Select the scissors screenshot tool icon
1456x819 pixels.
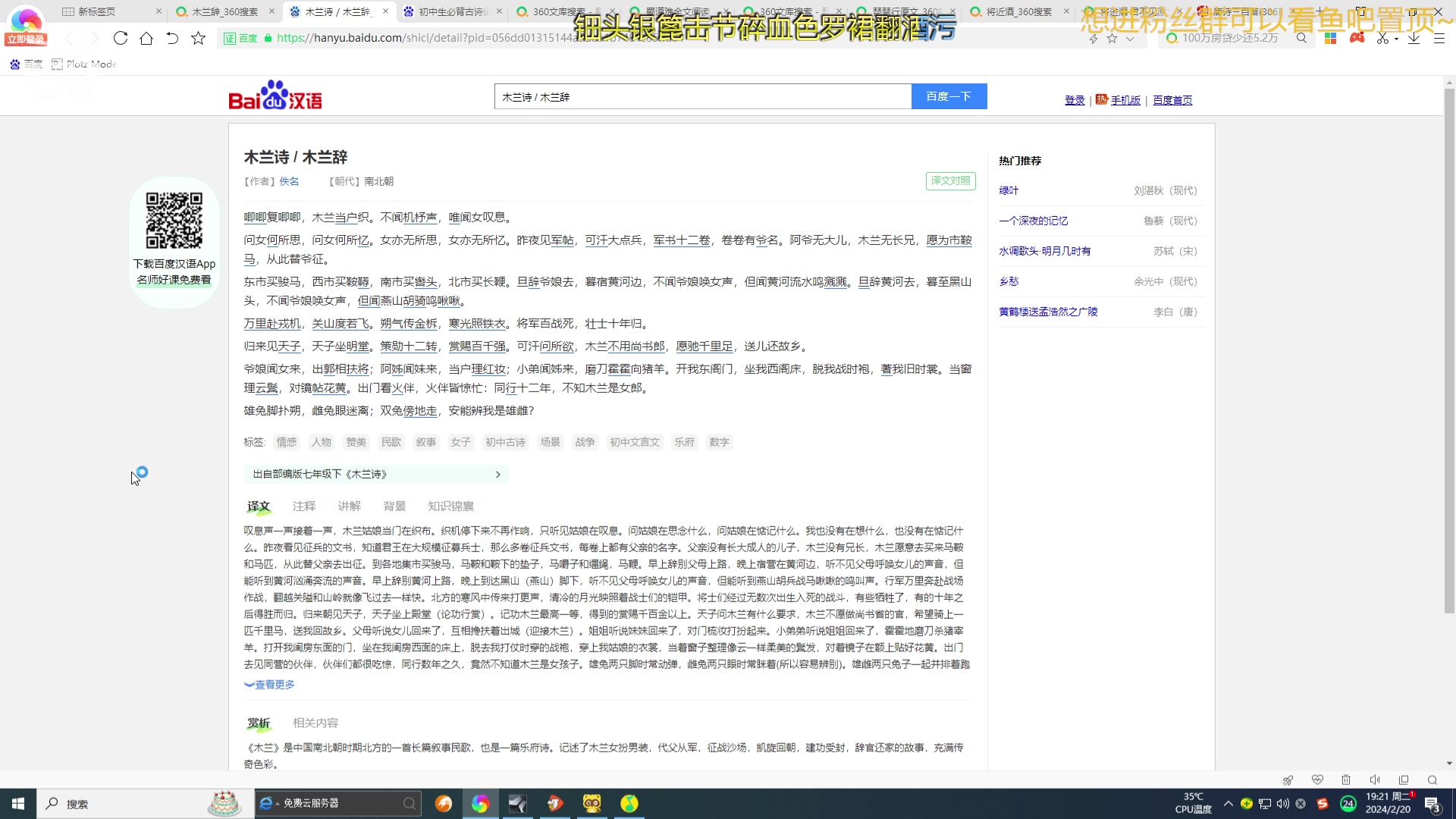pyautogui.click(x=1382, y=38)
